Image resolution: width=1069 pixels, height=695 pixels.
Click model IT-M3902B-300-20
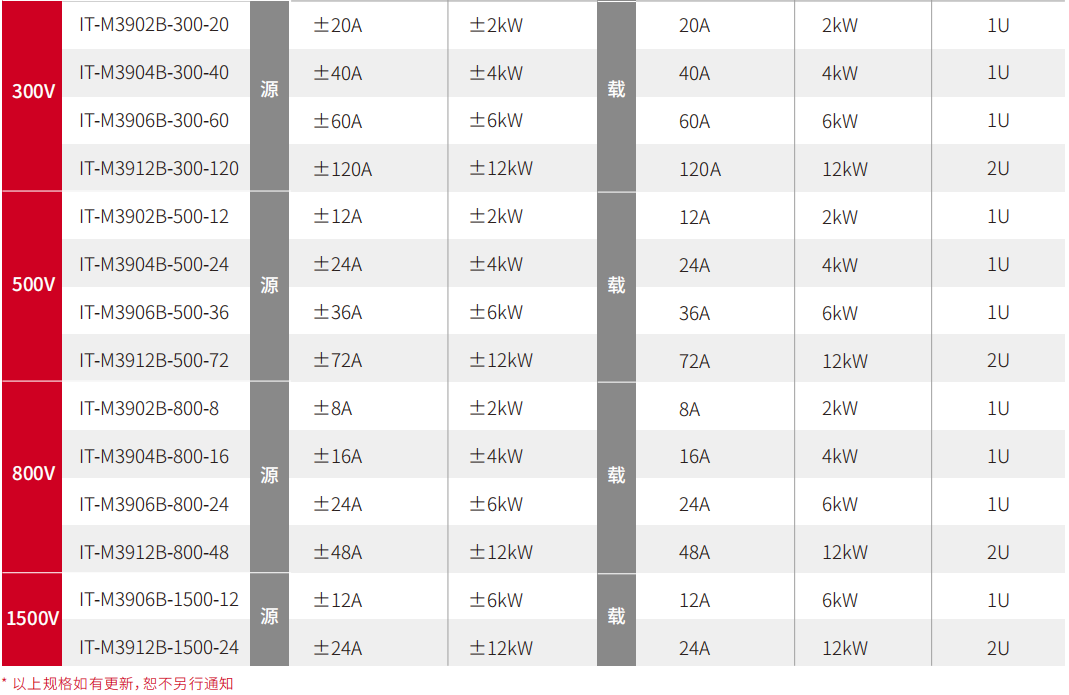click(x=154, y=25)
